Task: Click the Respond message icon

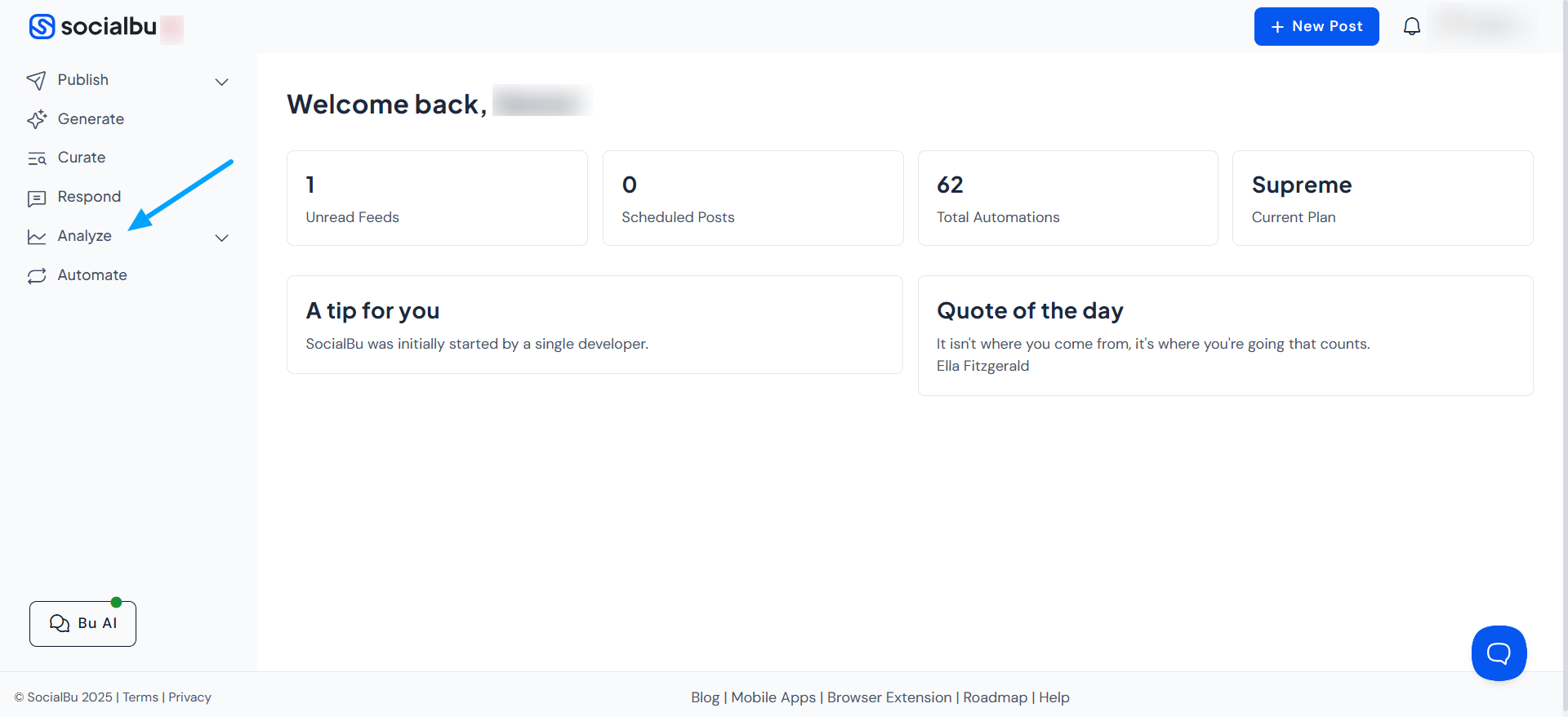Action: [37, 198]
